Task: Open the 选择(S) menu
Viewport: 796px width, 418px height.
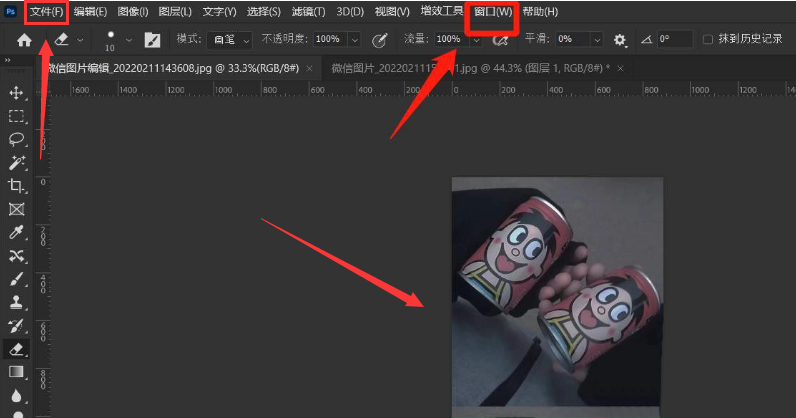Action: click(x=263, y=12)
